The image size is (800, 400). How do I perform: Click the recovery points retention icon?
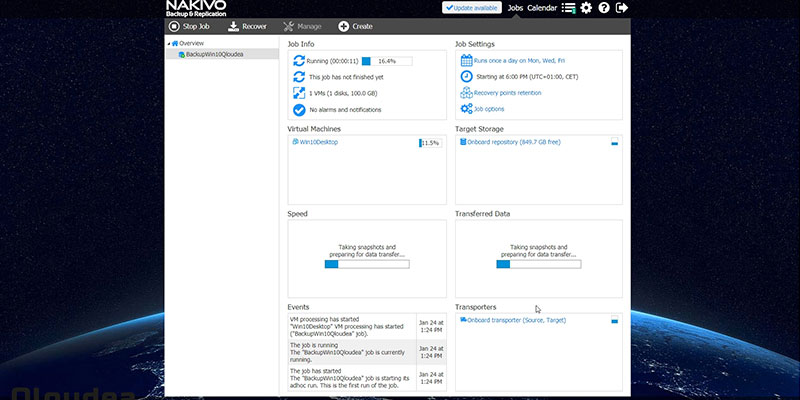tap(466, 93)
